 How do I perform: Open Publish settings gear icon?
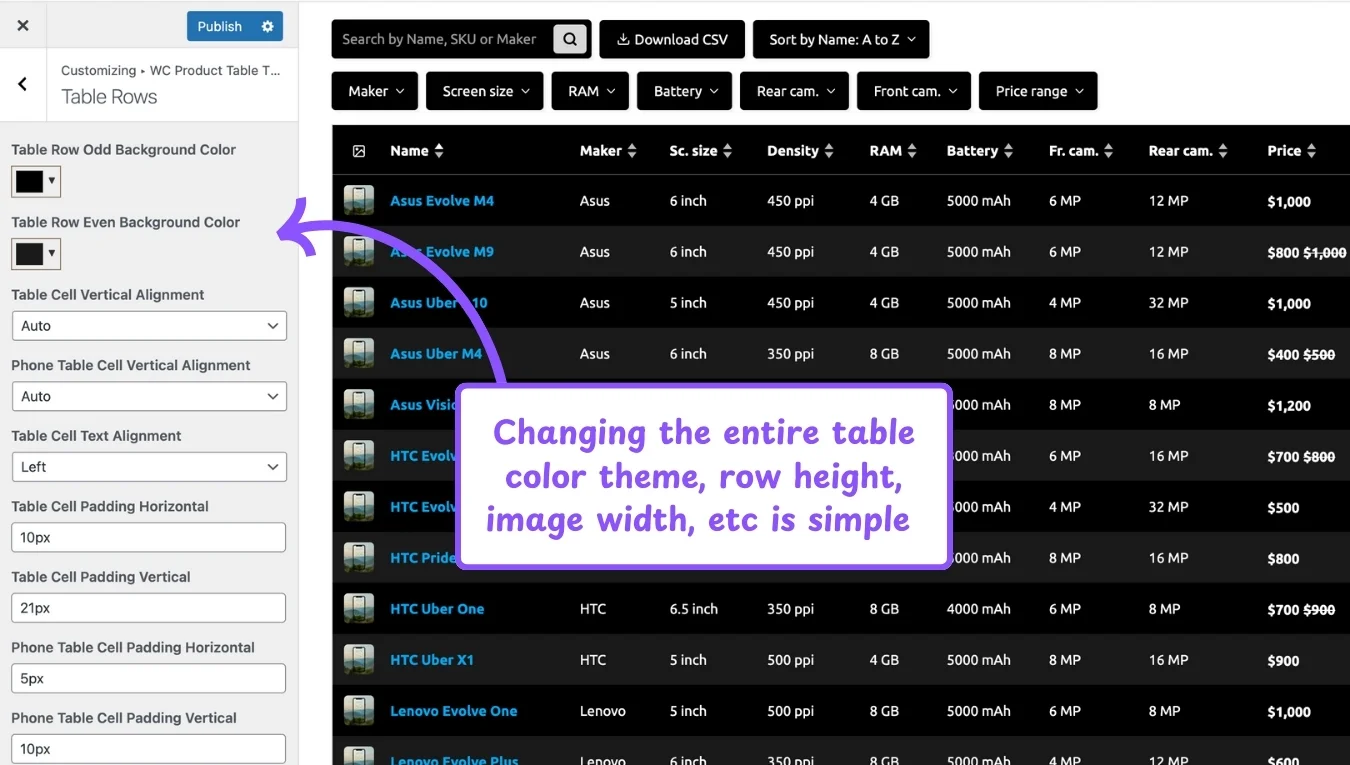click(x=267, y=27)
